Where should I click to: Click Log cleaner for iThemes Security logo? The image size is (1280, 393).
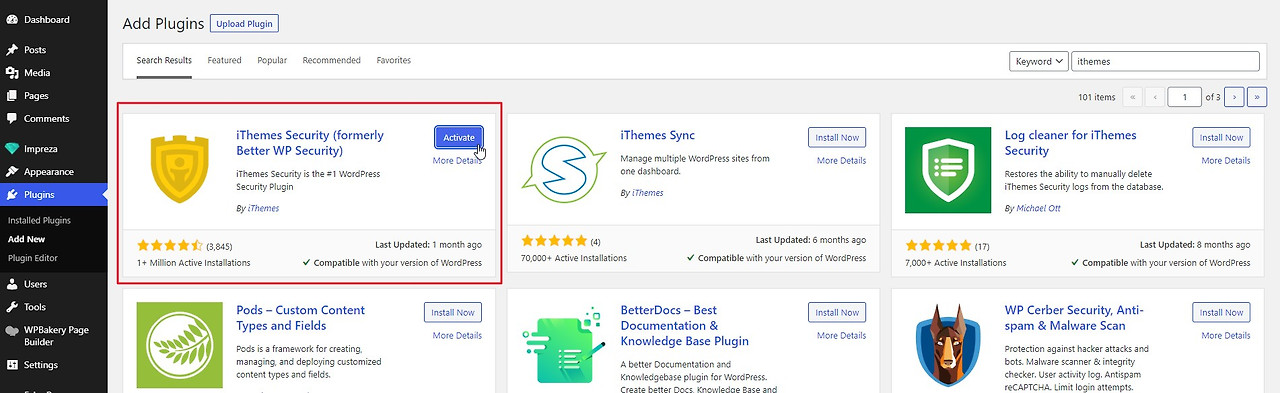click(x=947, y=171)
